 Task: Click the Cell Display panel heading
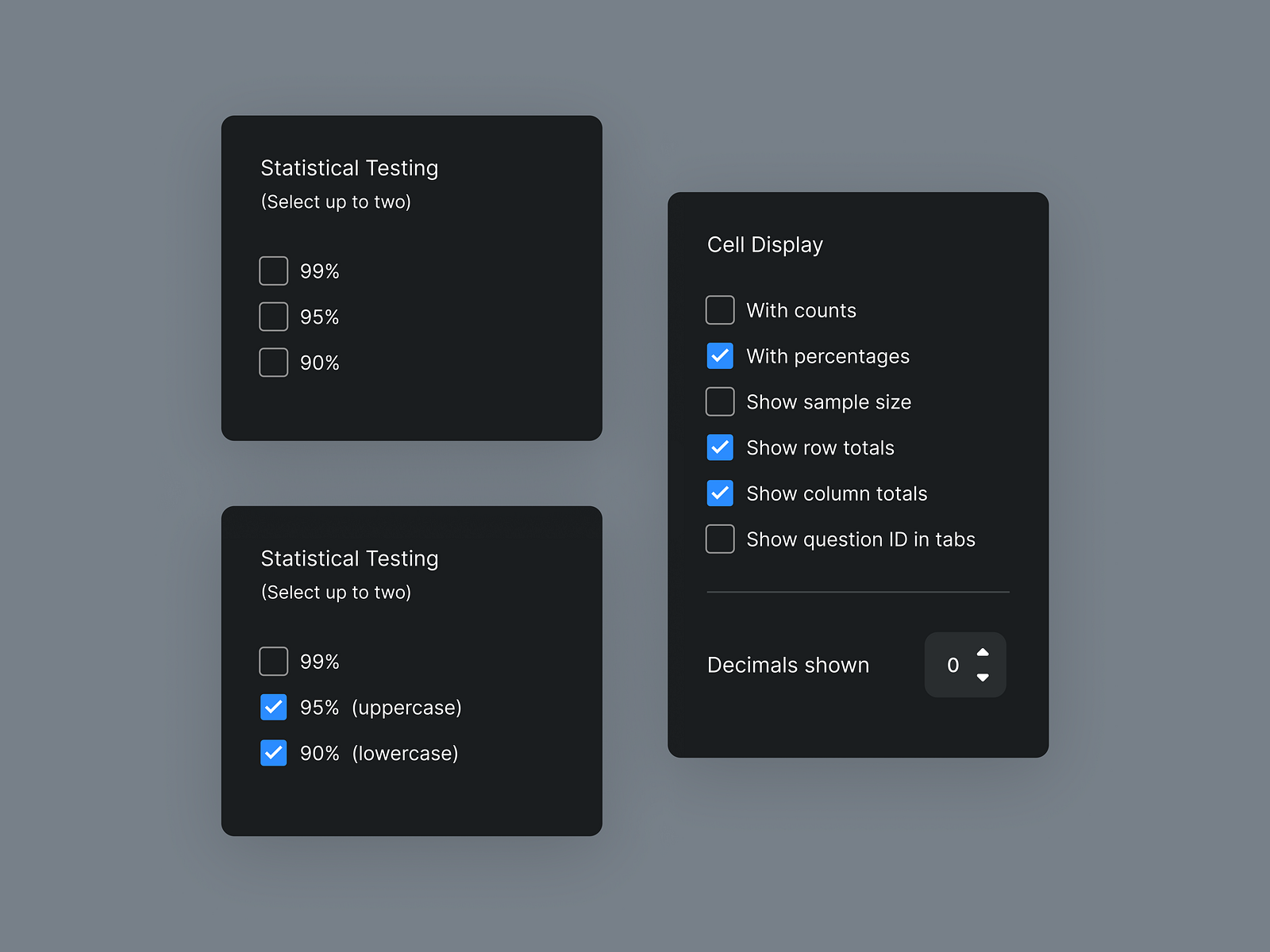click(x=764, y=244)
